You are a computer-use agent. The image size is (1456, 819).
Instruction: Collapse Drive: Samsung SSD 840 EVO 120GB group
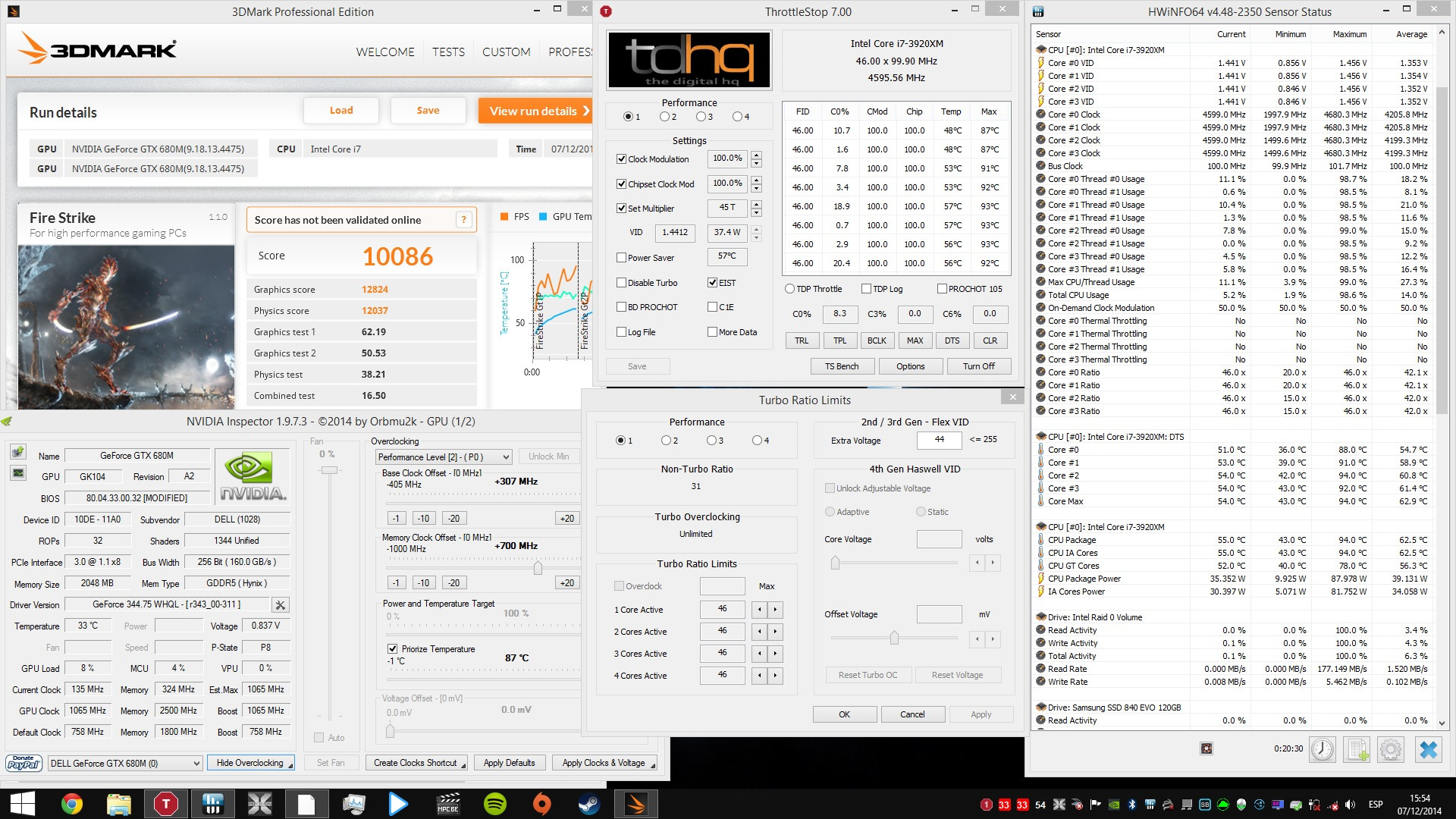[1041, 708]
